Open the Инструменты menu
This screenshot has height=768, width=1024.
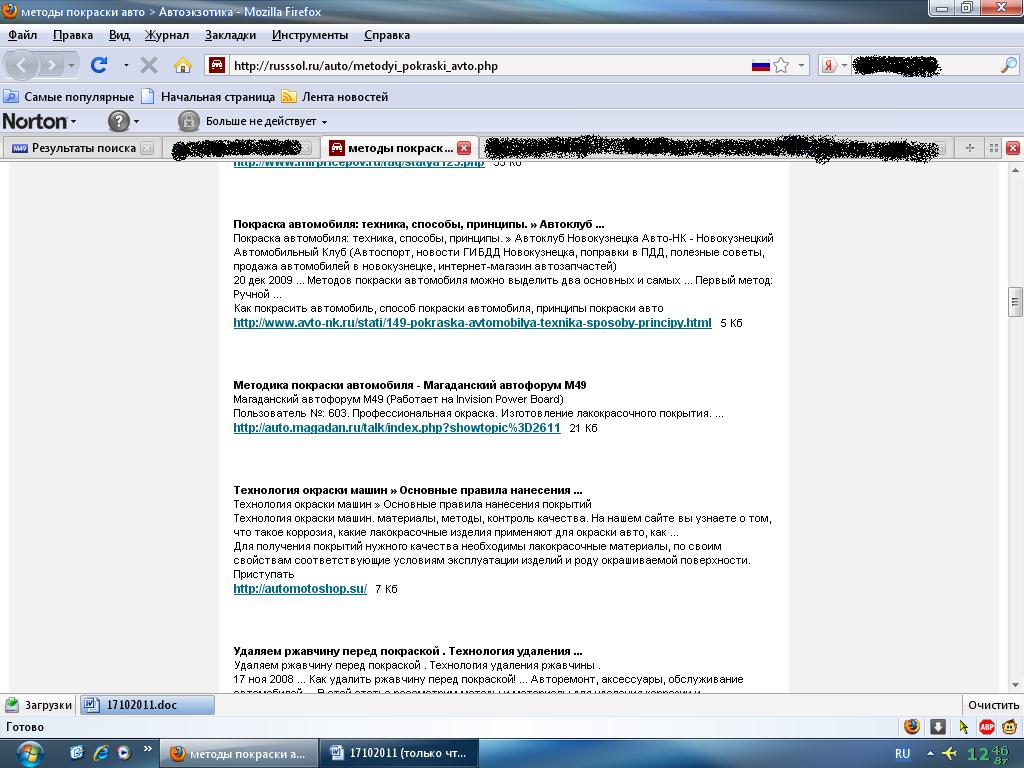tap(310, 35)
